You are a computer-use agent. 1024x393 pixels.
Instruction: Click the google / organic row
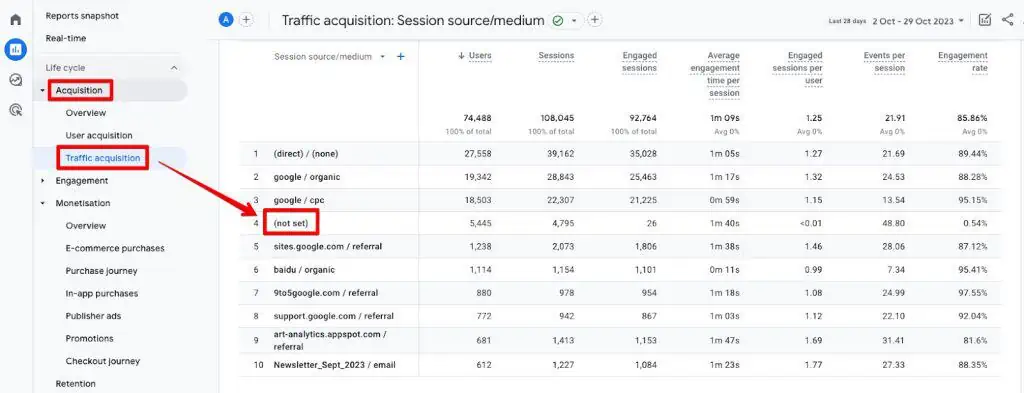tap(619, 178)
